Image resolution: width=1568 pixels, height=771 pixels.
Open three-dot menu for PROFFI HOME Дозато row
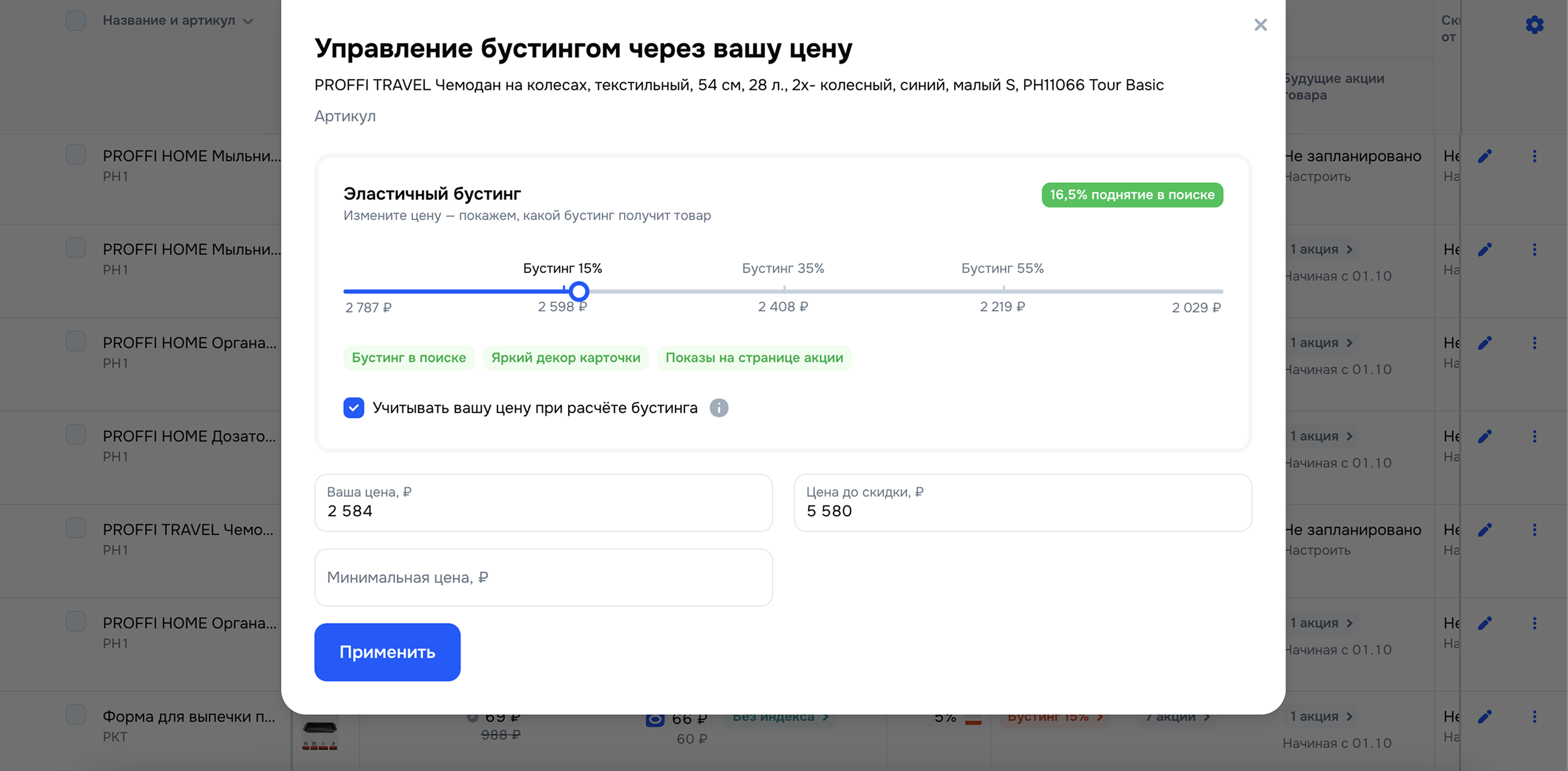1534,436
